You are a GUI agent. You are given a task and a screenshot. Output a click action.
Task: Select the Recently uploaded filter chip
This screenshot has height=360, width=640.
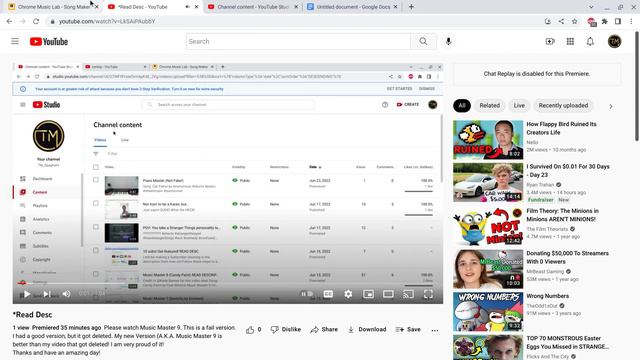coord(563,105)
